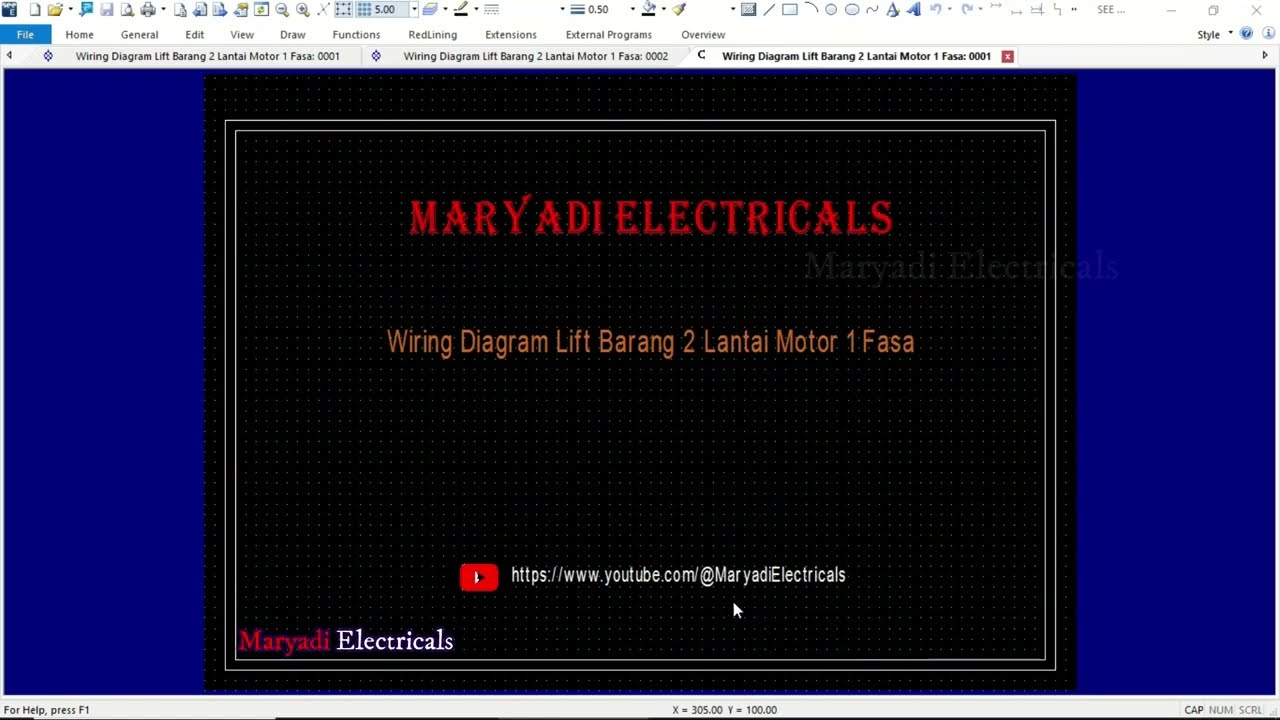Open the line width 0.50 dropdown
1280x720 pixels.
click(633, 9)
